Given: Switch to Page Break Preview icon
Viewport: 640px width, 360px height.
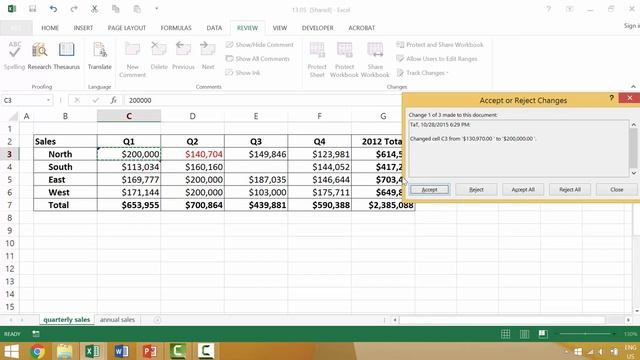Looking at the screenshot, I should 543,334.
